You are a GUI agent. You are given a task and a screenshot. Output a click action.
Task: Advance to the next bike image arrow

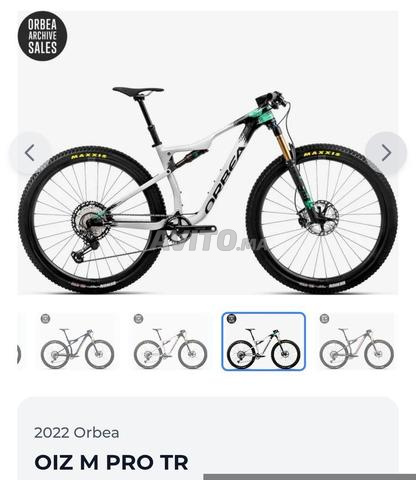coord(386,153)
